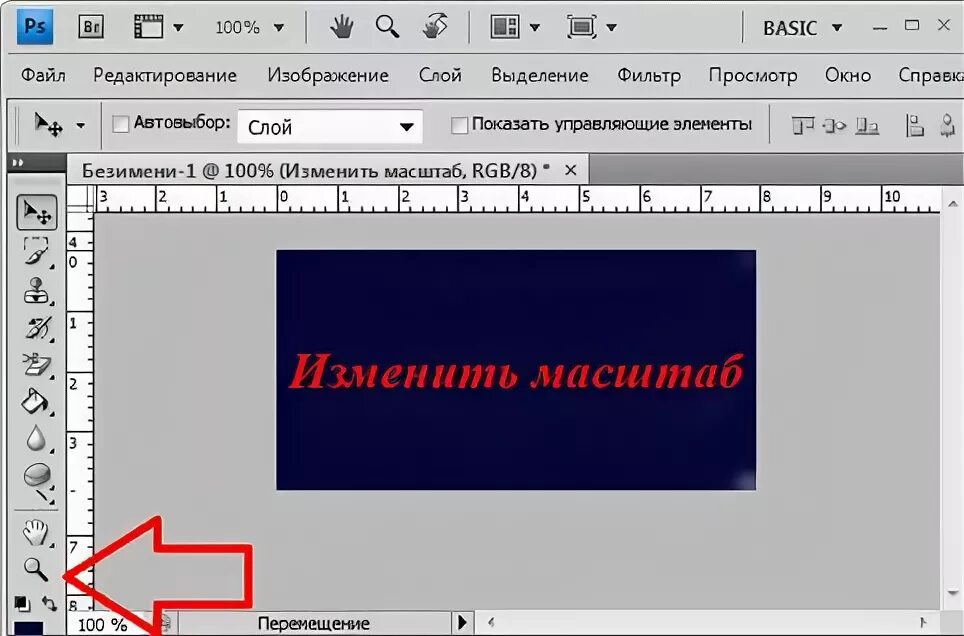Screen dimensions: 964x636
Task: Open the Слой auto-select dropdown
Action: tap(330, 127)
